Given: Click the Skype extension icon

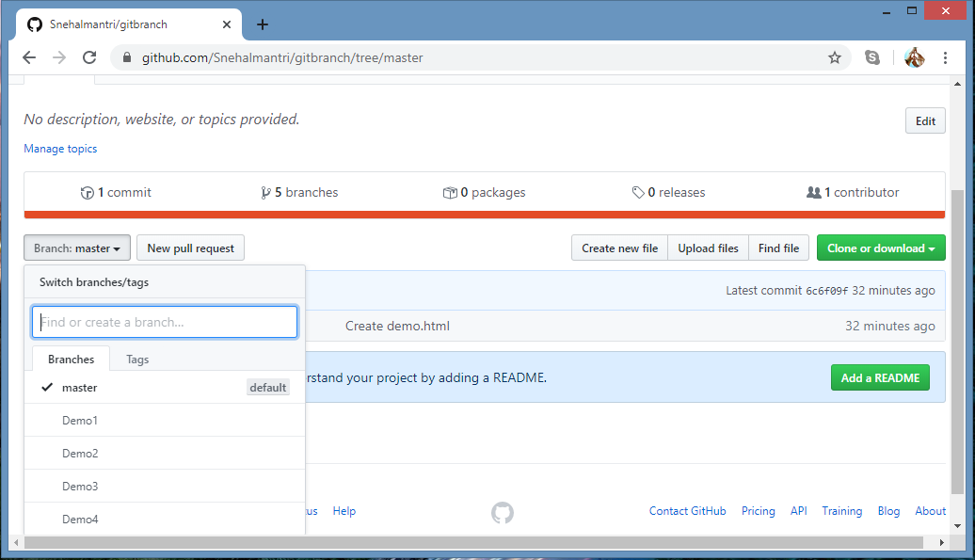Looking at the screenshot, I should point(872,58).
